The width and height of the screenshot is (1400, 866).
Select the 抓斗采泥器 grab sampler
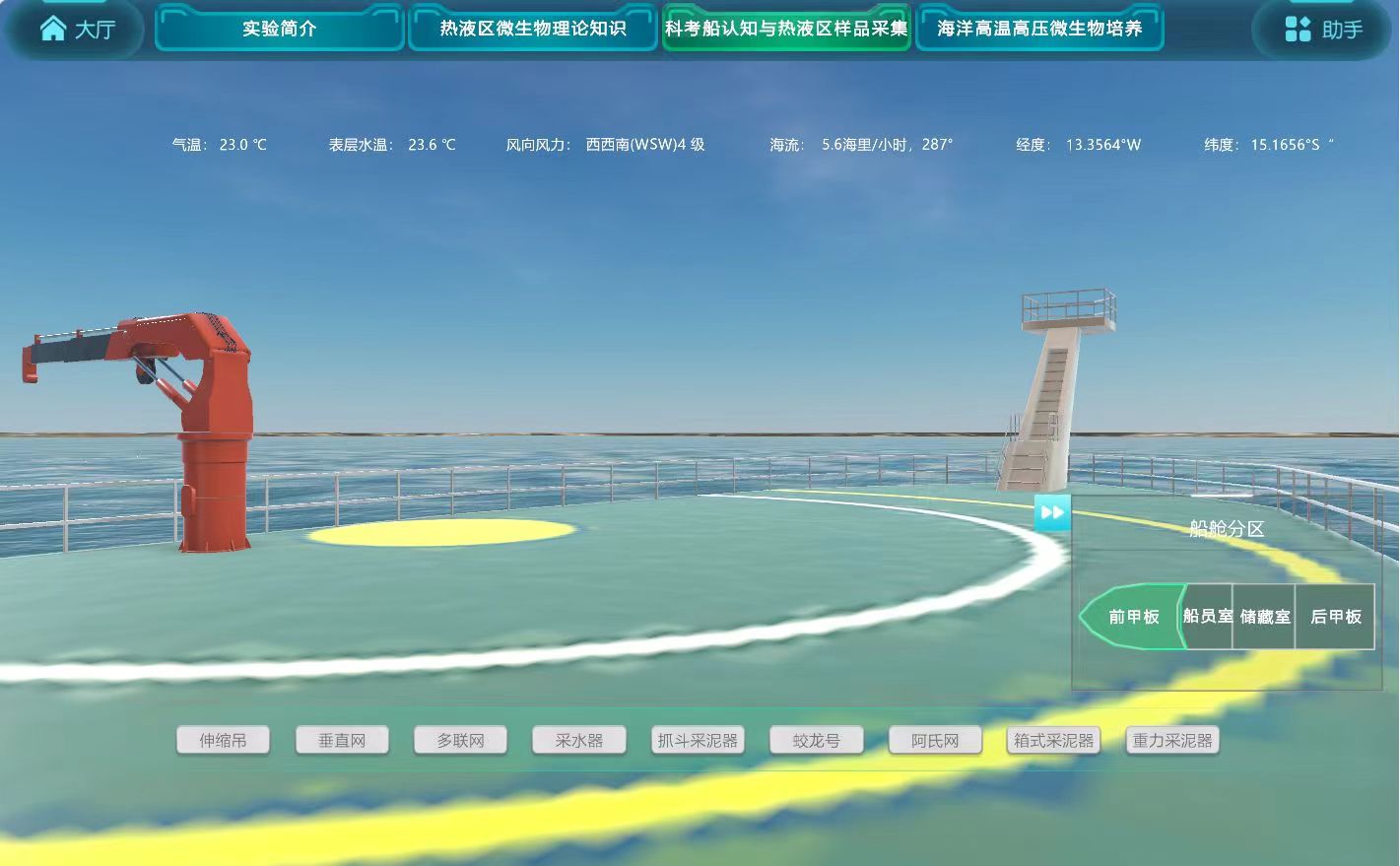click(x=697, y=740)
